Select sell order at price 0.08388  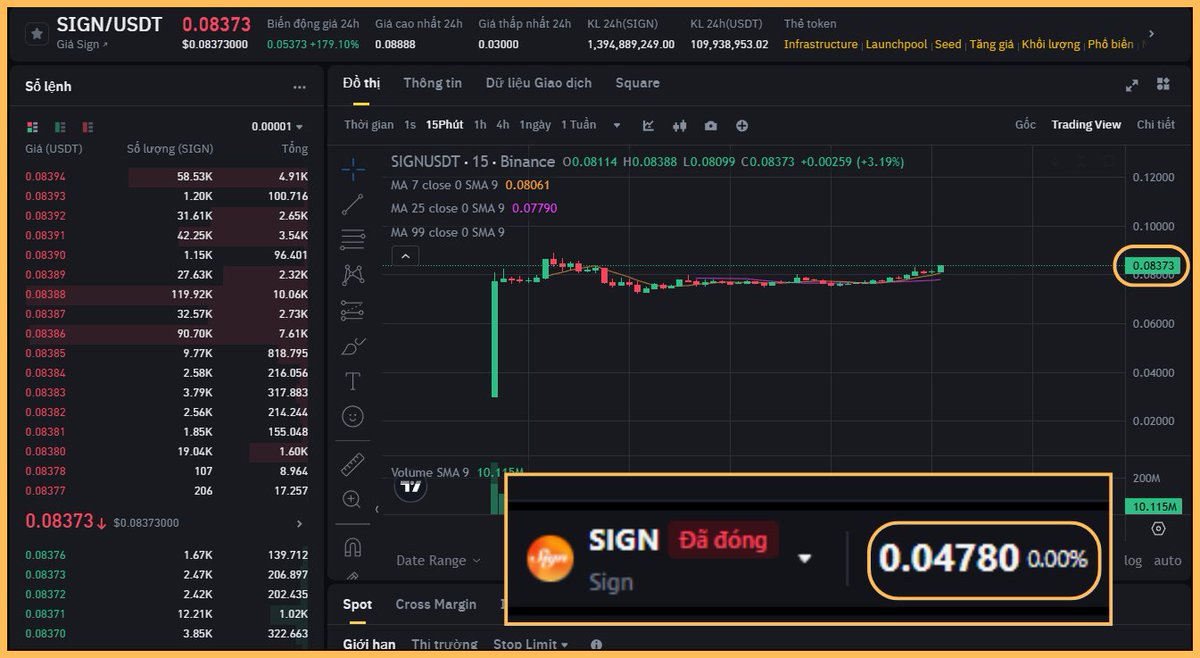click(167, 294)
